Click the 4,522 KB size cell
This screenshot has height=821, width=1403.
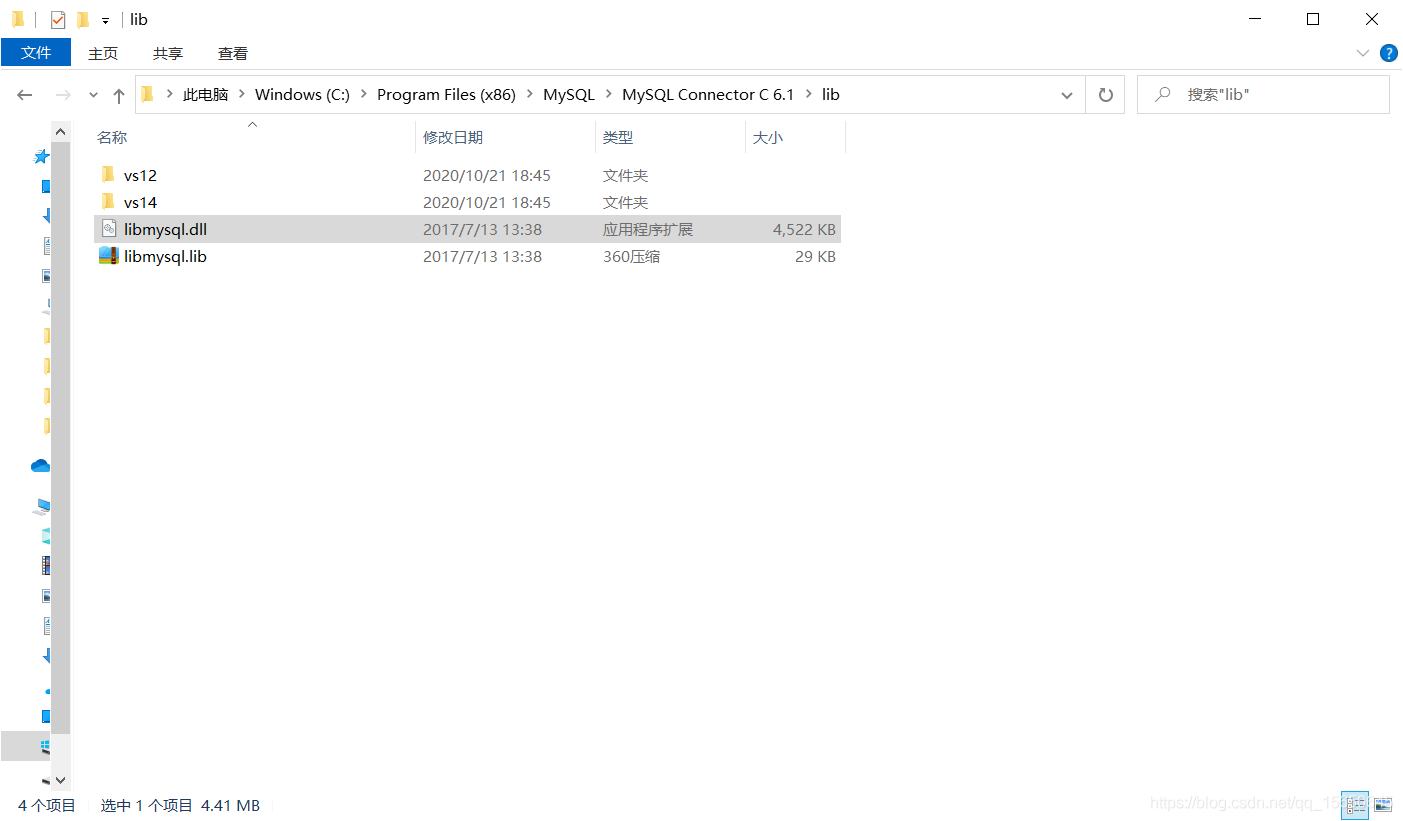(804, 230)
